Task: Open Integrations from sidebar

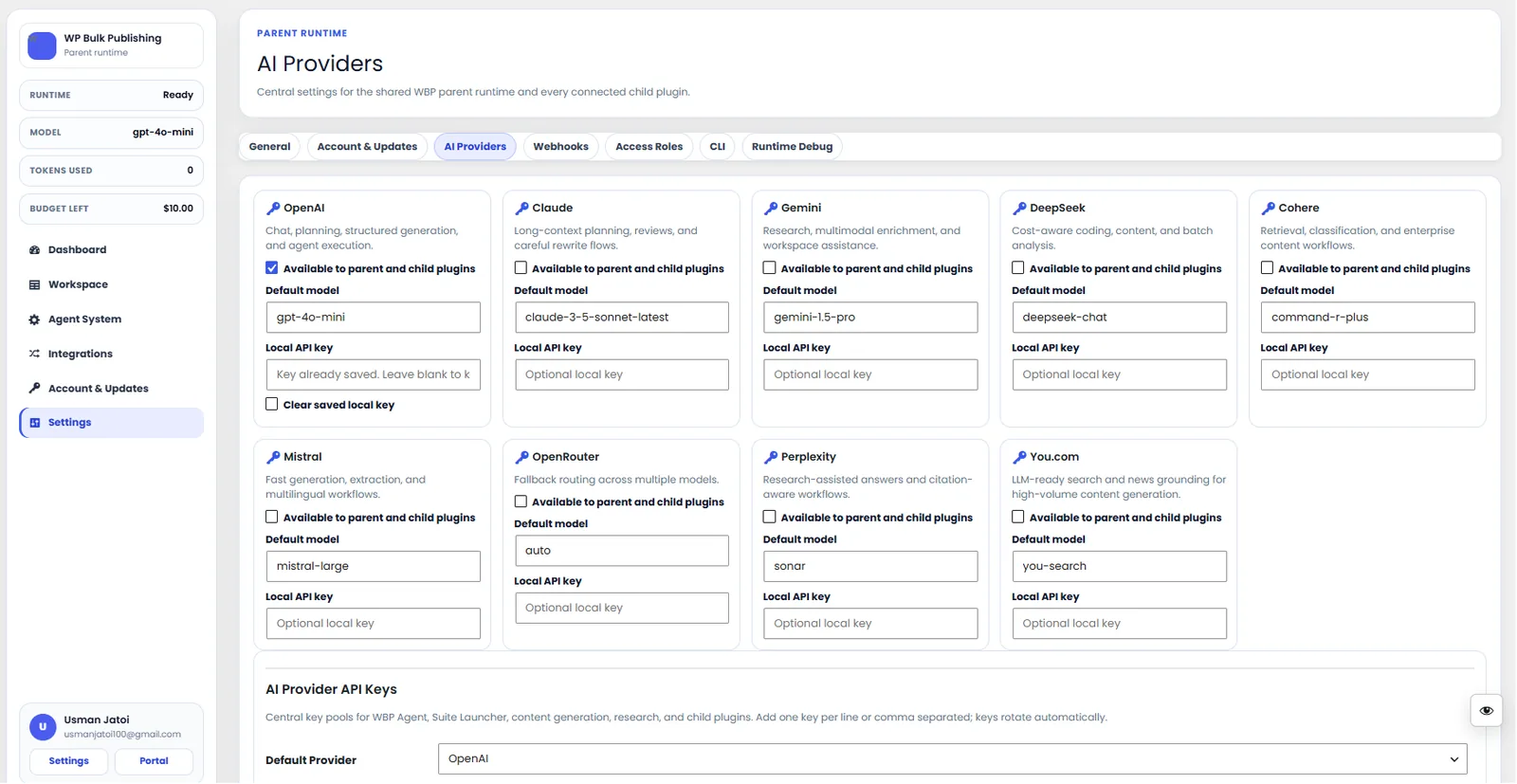Action: pyautogui.click(x=111, y=354)
